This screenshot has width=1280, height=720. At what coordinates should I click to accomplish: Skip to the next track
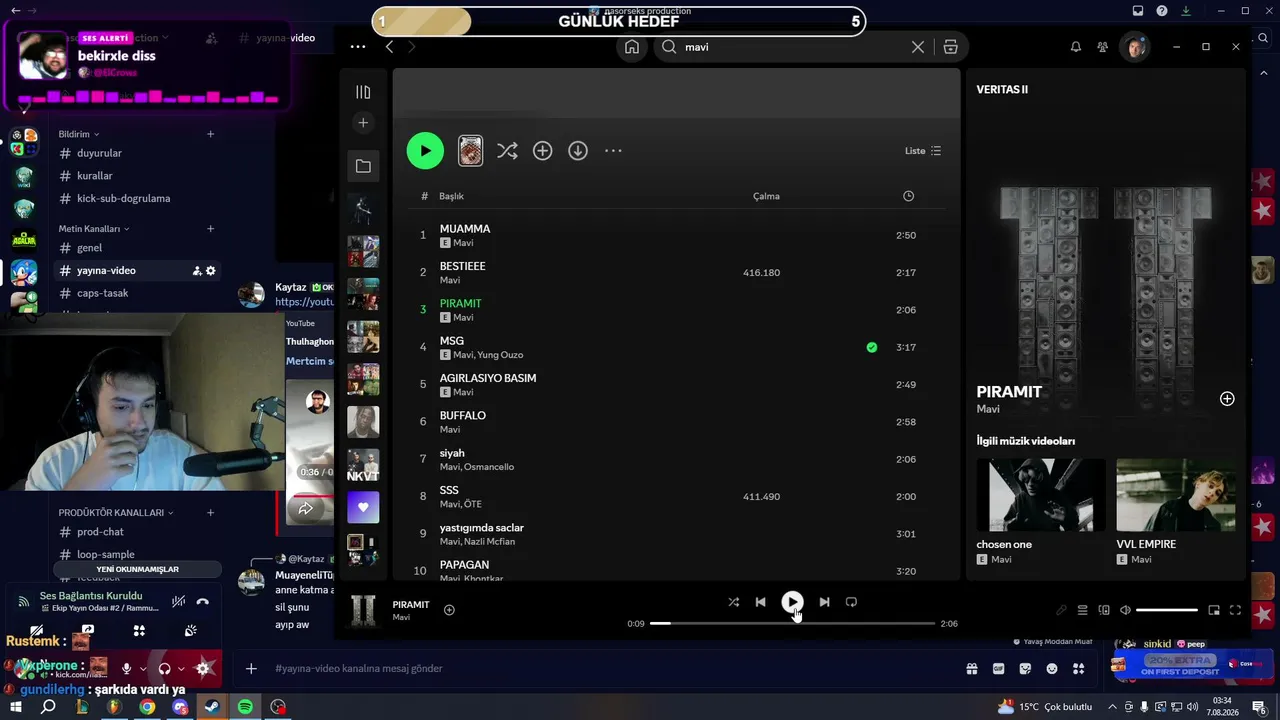pyautogui.click(x=824, y=602)
